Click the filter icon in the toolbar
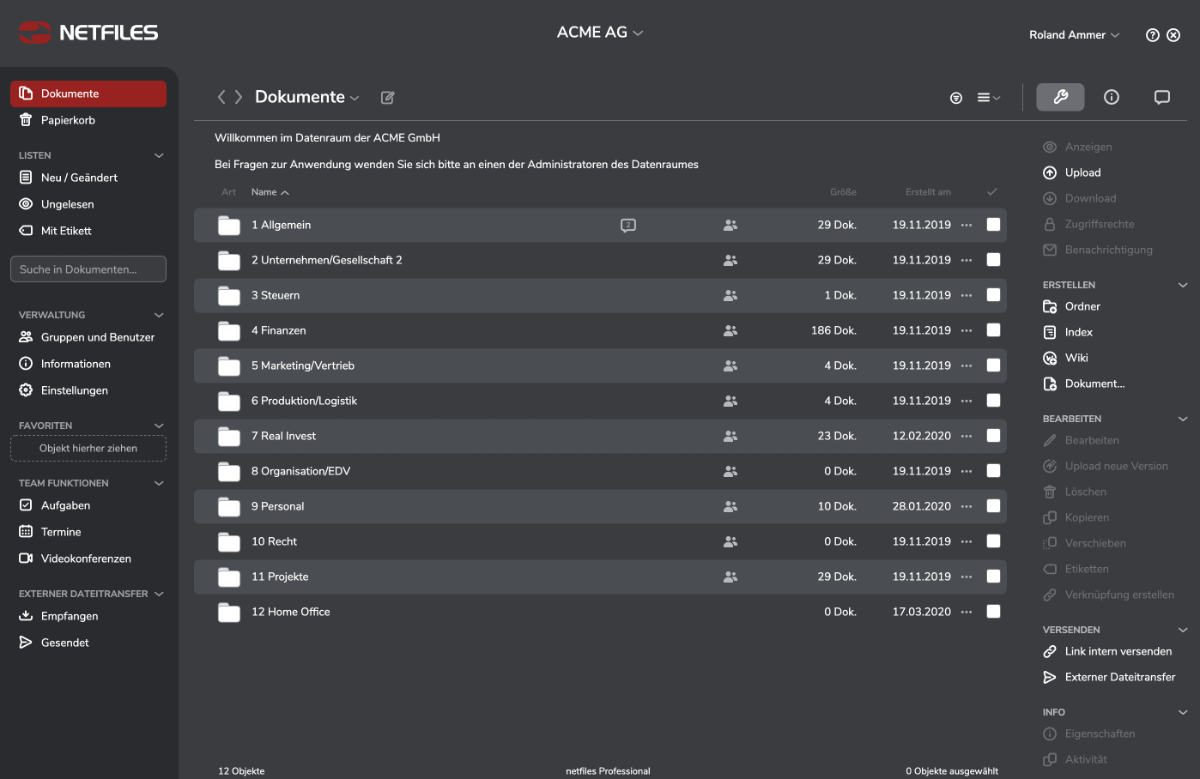 click(x=956, y=98)
